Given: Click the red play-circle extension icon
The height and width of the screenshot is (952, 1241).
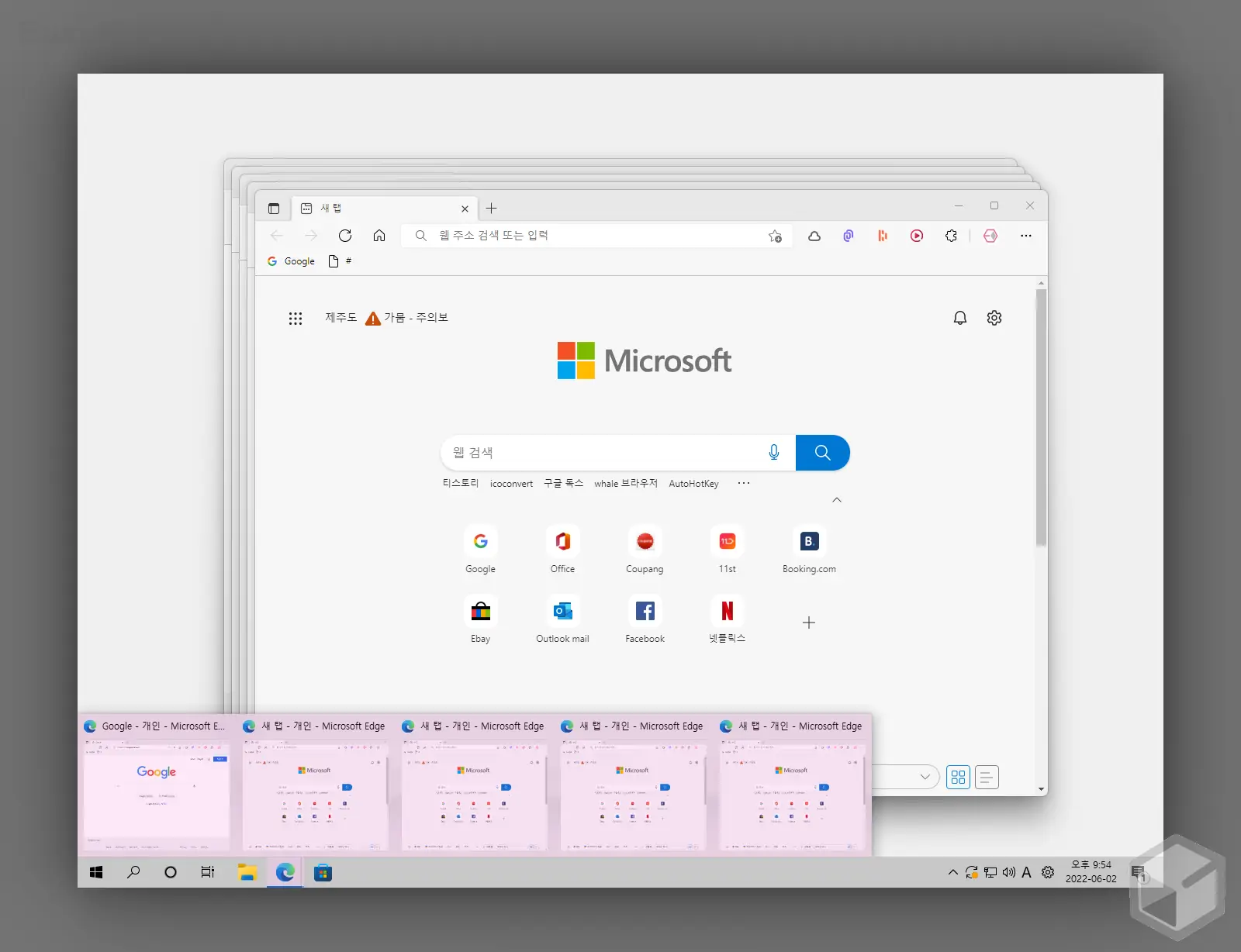Looking at the screenshot, I should click(917, 236).
